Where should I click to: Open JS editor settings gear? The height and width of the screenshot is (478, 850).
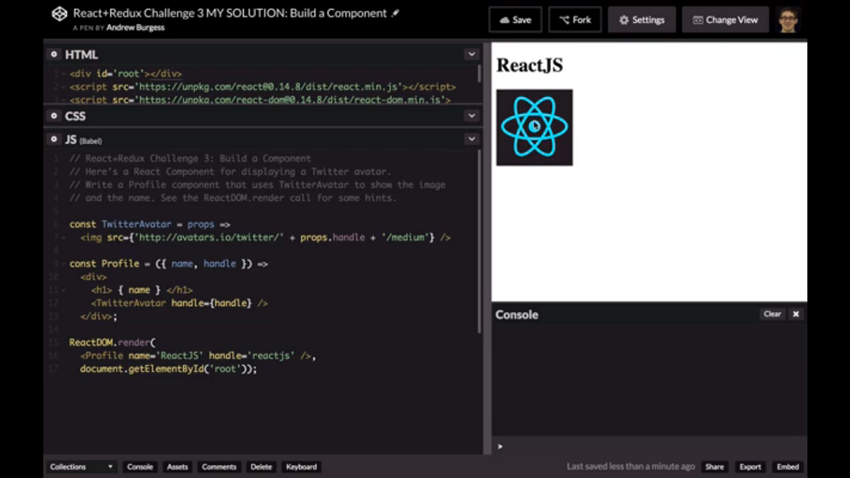point(54,139)
